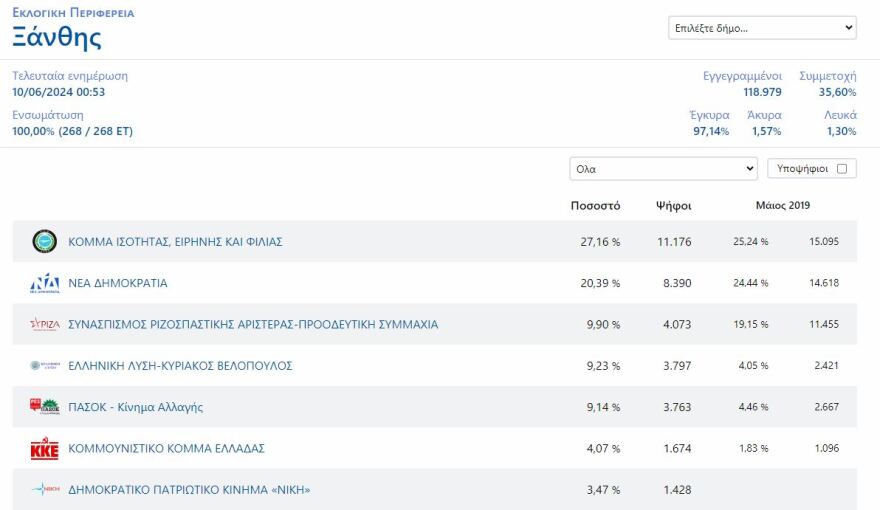Viewport: 880px width, 510px height.
Task: Click the Ψήφοι column header
Action: pyautogui.click(x=673, y=206)
